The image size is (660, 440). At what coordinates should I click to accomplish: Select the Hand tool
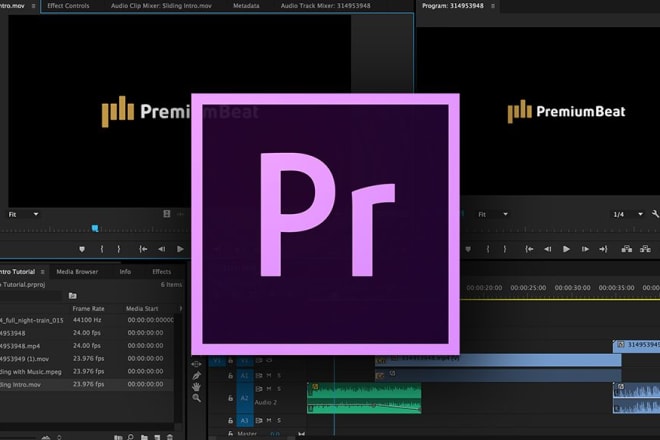point(197,387)
